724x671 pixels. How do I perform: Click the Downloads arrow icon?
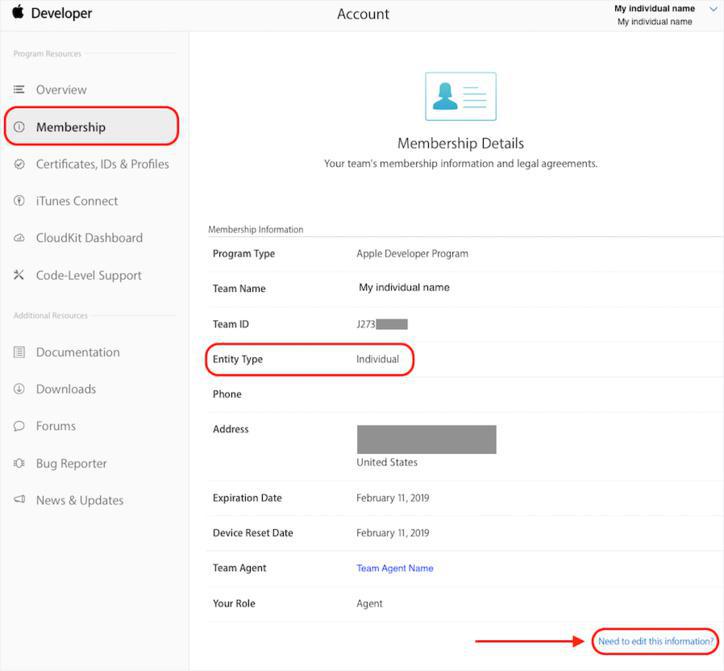(19, 389)
